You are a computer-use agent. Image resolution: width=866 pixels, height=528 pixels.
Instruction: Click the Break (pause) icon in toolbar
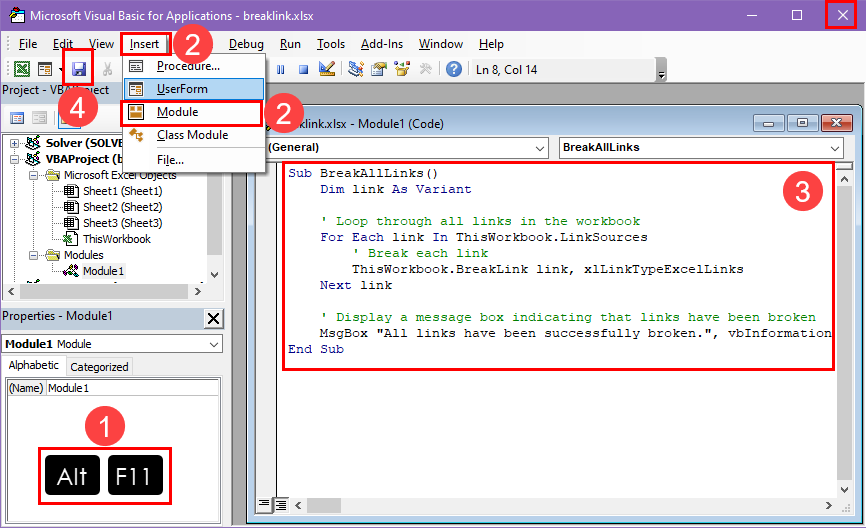pyautogui.click(x=281, y=70)
